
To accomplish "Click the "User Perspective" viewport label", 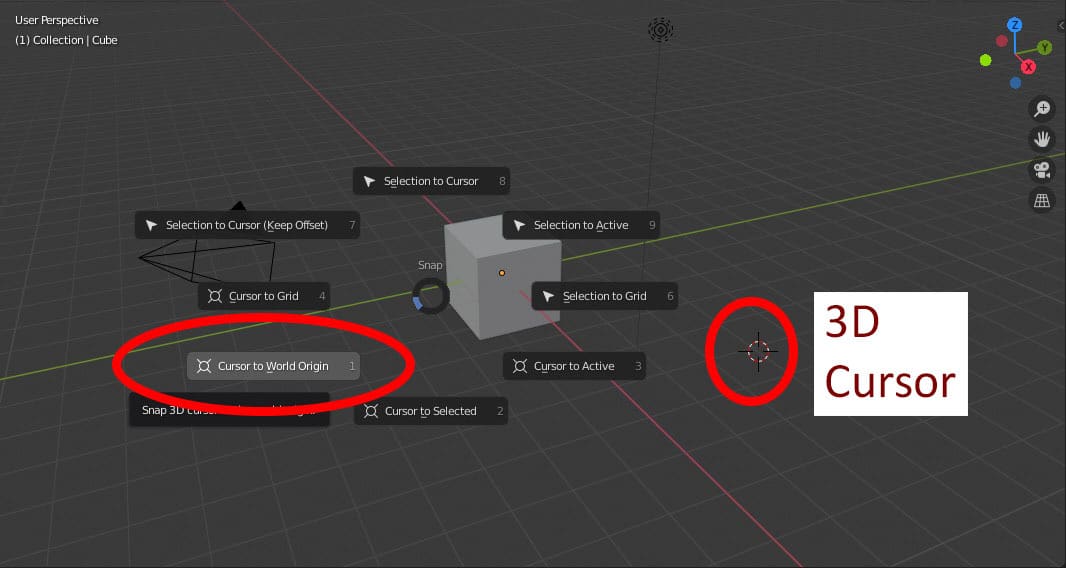I will (x=56, y=20).
